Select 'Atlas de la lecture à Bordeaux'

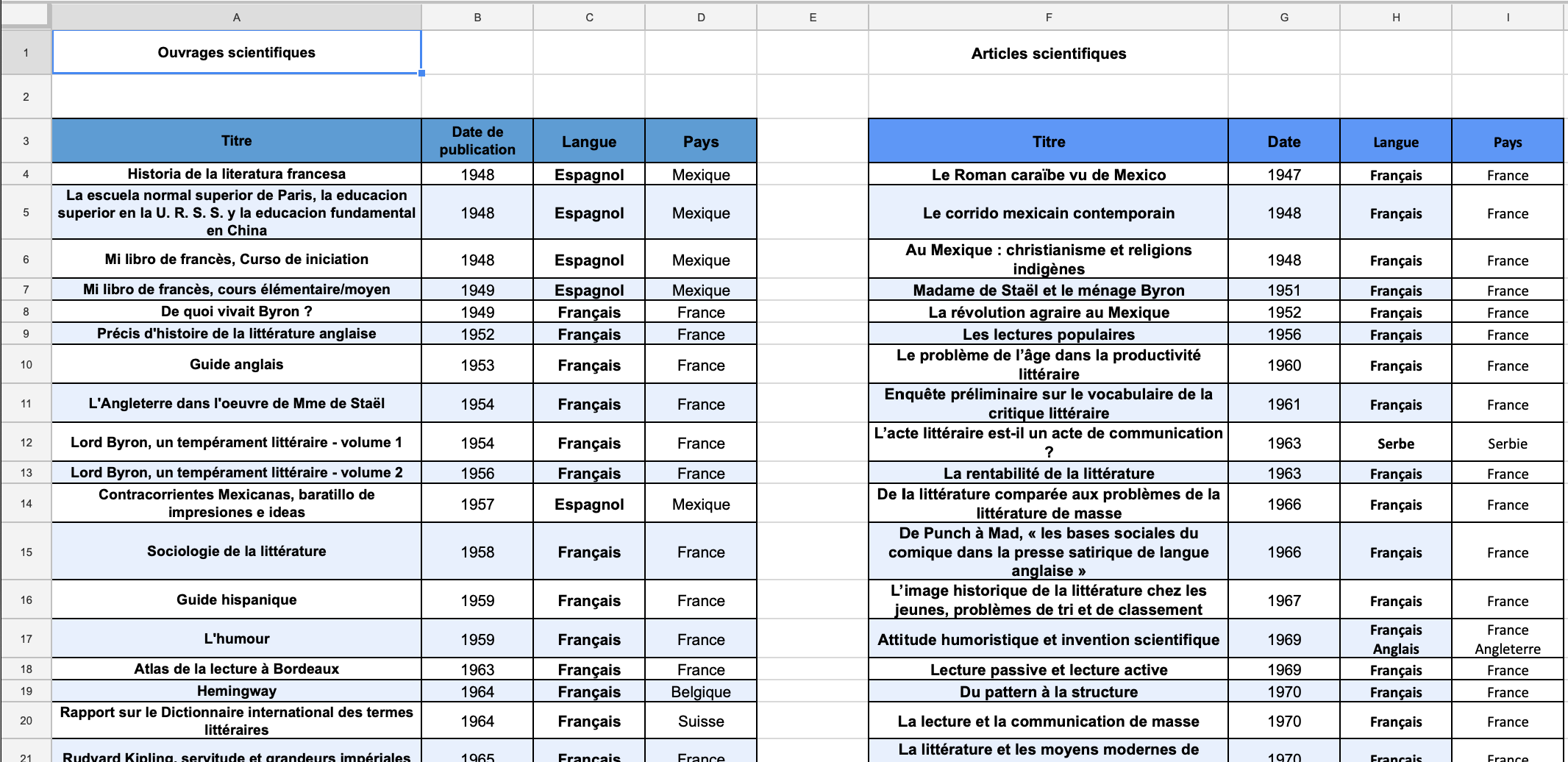[236, 669]
